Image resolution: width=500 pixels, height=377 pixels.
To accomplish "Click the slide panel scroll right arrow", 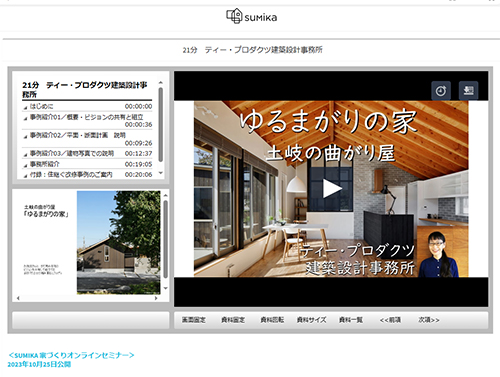I will tap(156, 298).
